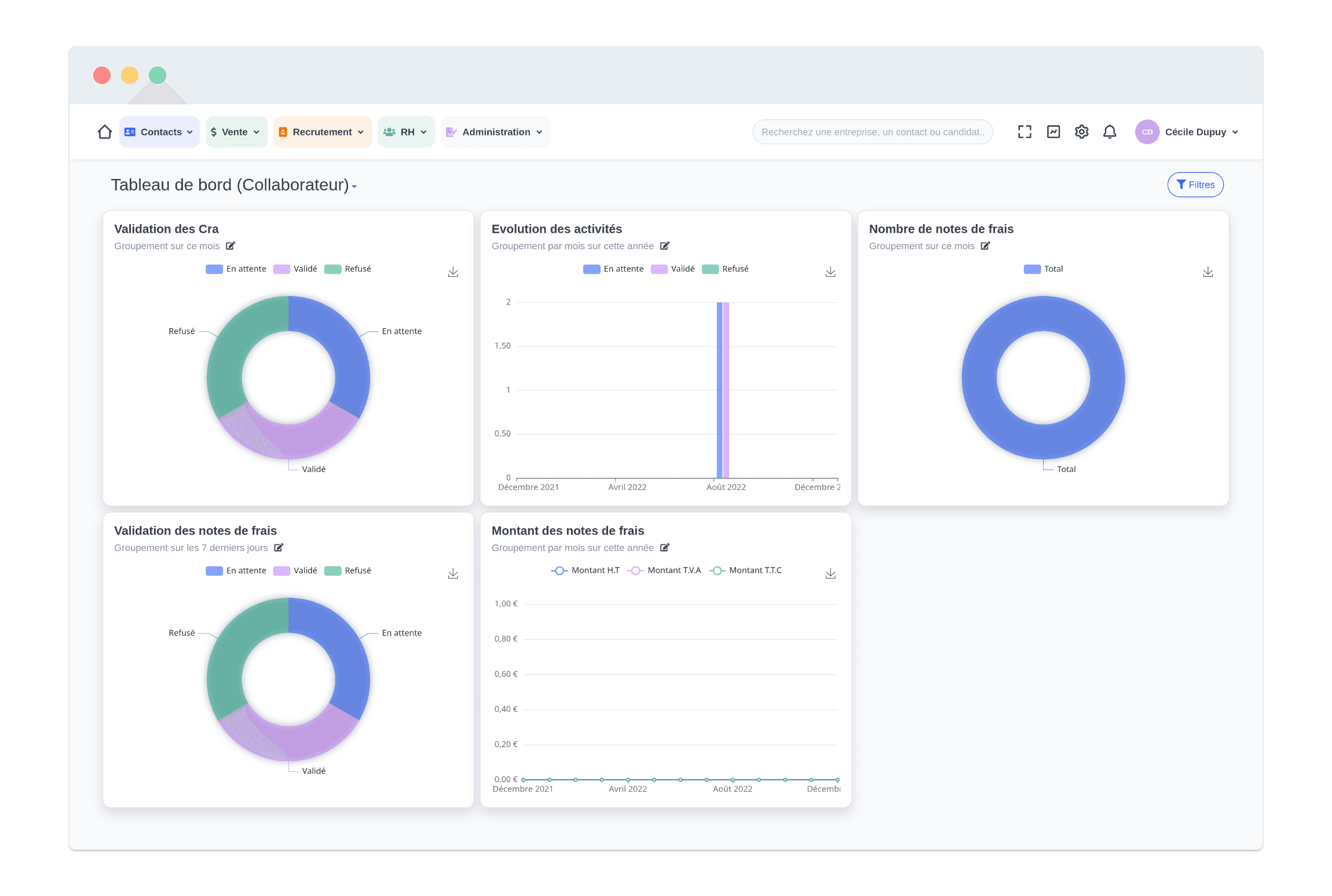1332x896 pixels.
Task: Expand the Administration menu
Action: (496, 132)
